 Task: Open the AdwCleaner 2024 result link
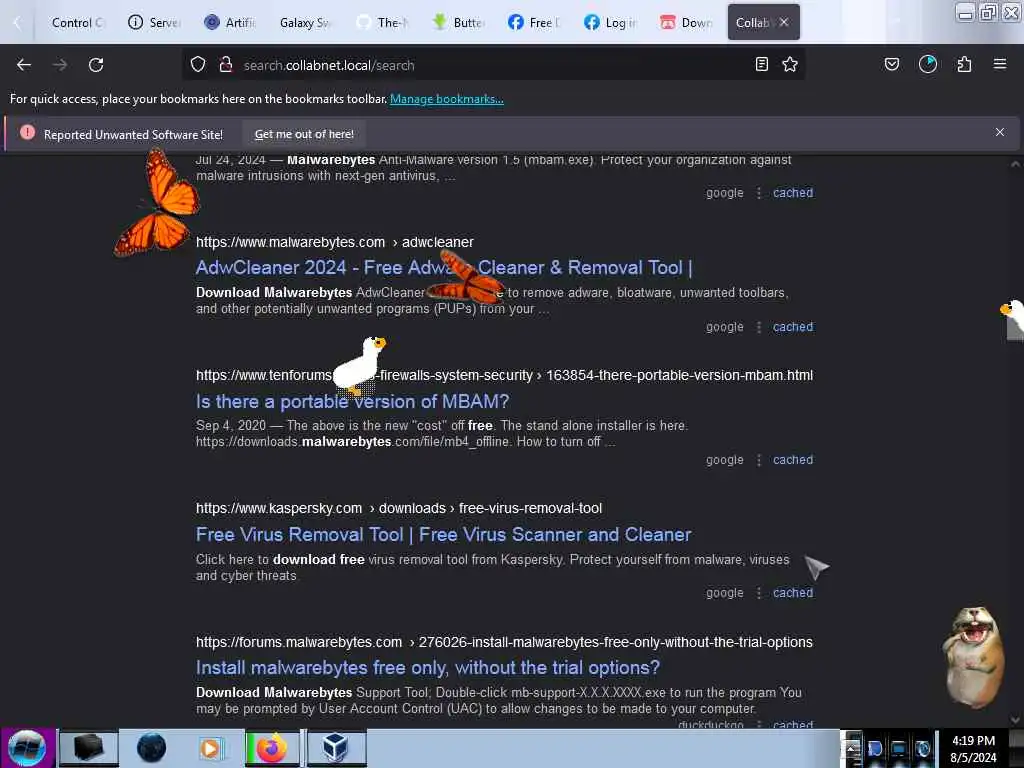point(444,268)
